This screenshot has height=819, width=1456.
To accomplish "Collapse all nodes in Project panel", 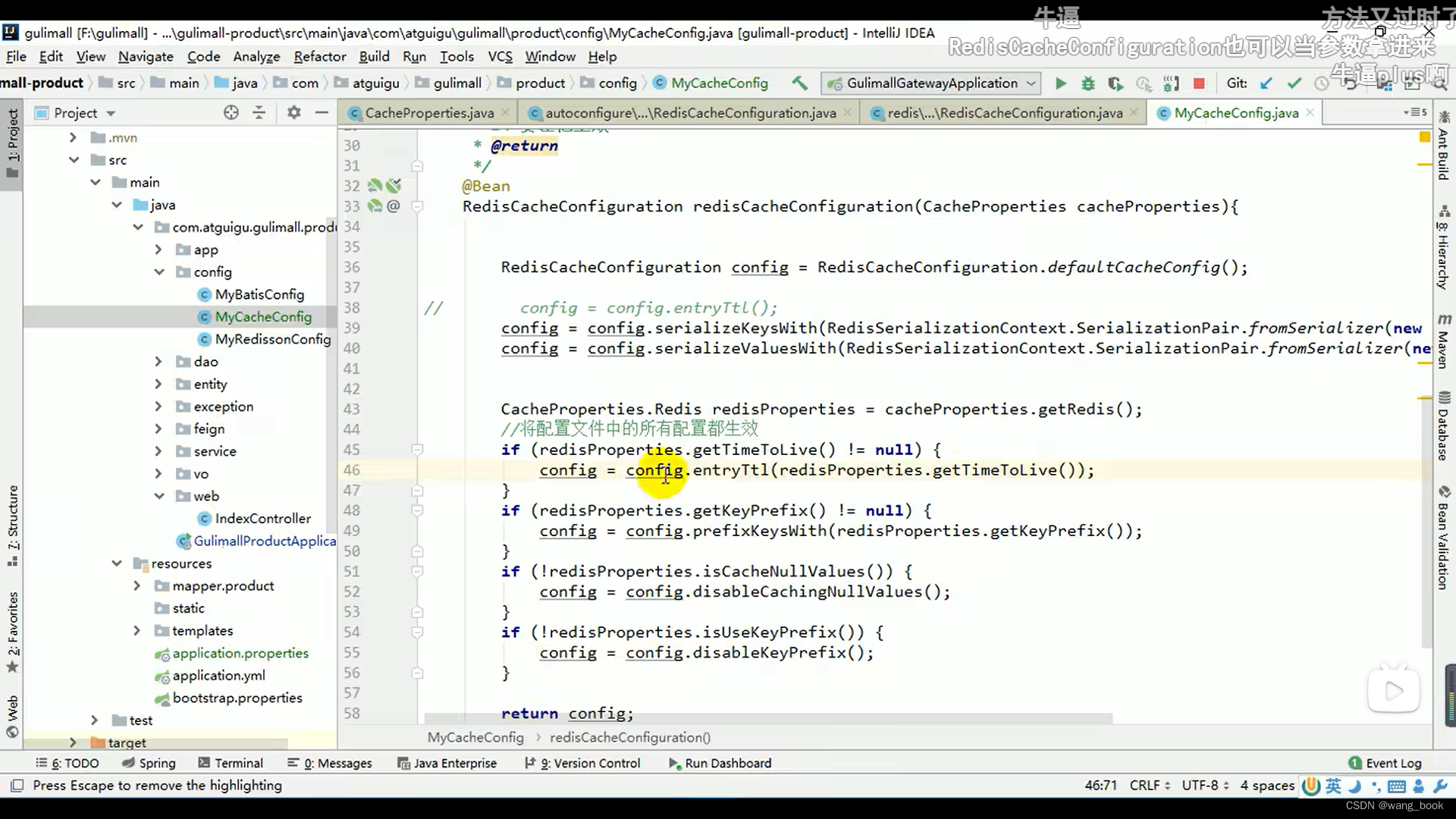I will [x=259, y=113].
